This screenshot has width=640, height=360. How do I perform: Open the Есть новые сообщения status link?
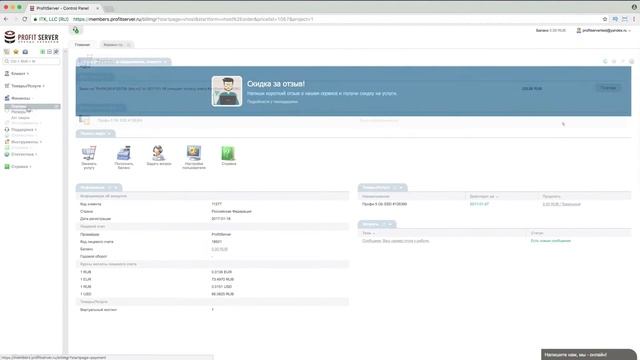click(x=551, y=241)
